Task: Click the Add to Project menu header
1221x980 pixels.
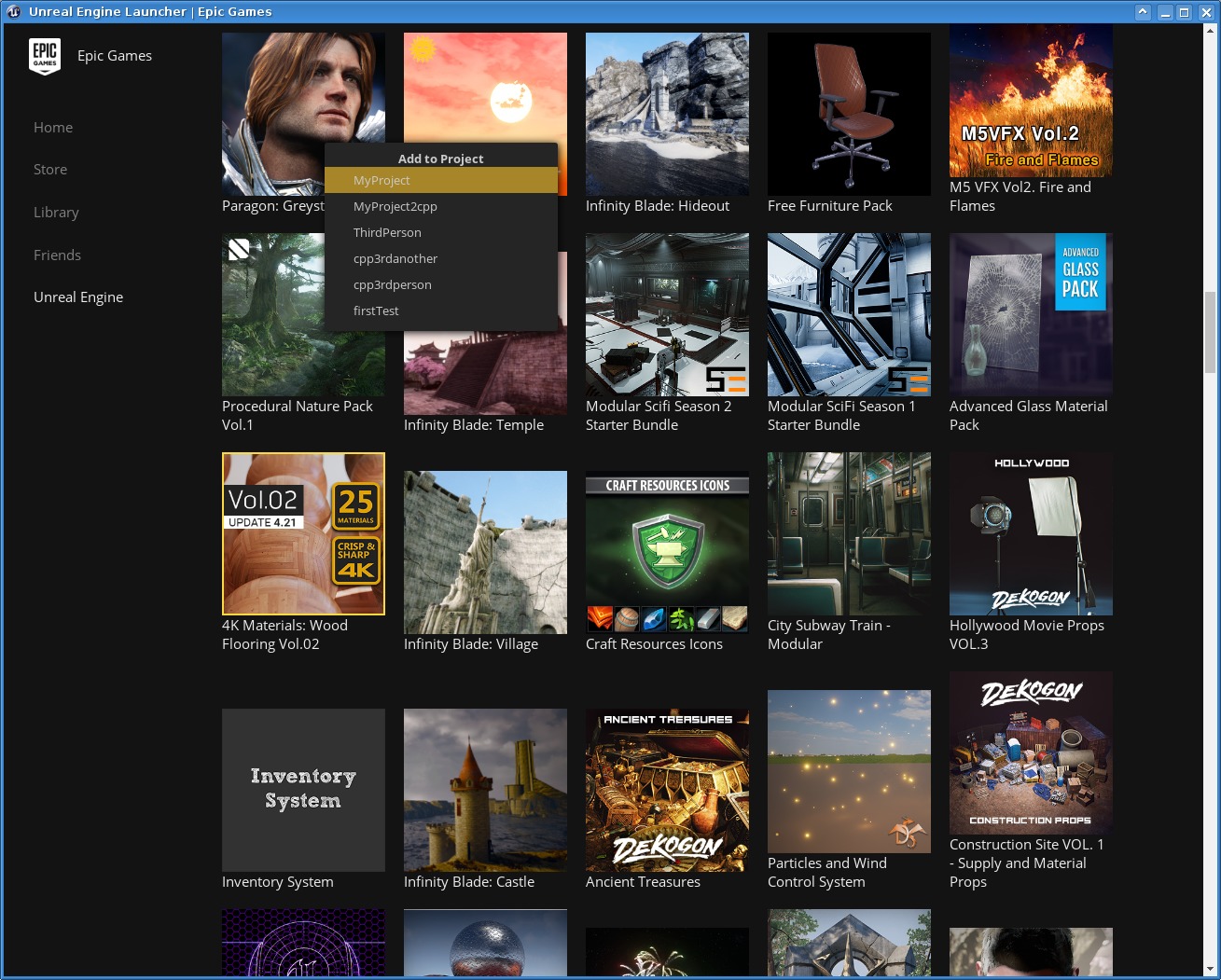Action: coord(440,159)
